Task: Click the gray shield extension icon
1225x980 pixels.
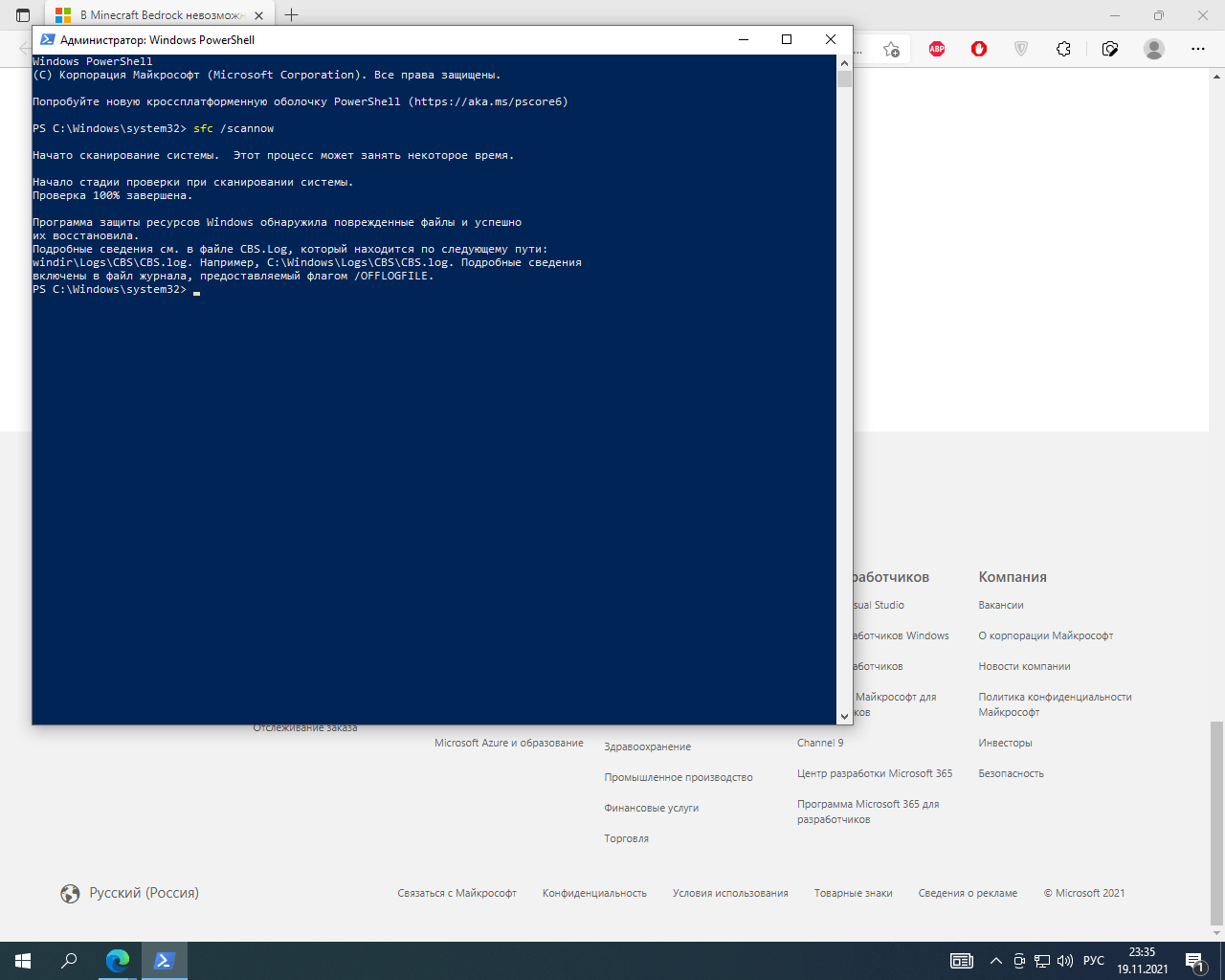Action: 1021,49
